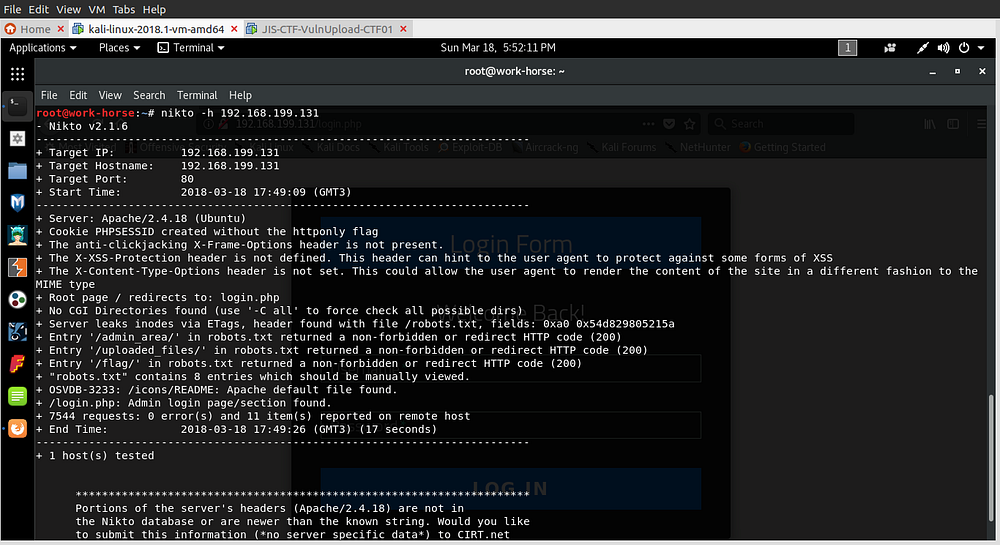Expand the Places dropdown menu
Viewport: 1000px width, 545px height.
(x=119, y=48)
